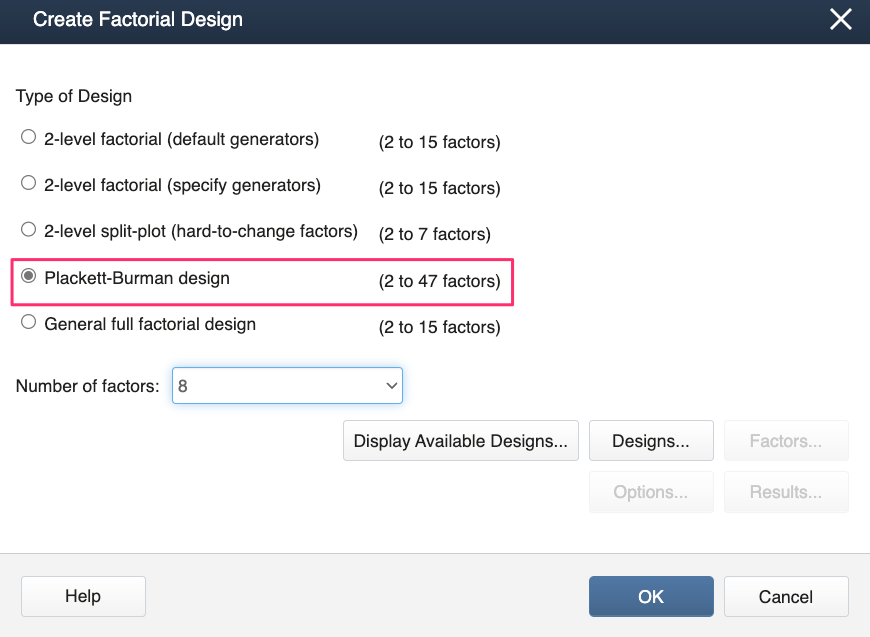Click the 'Number of factors:' label
870x637 pixels.
click(x=87, y=386)
